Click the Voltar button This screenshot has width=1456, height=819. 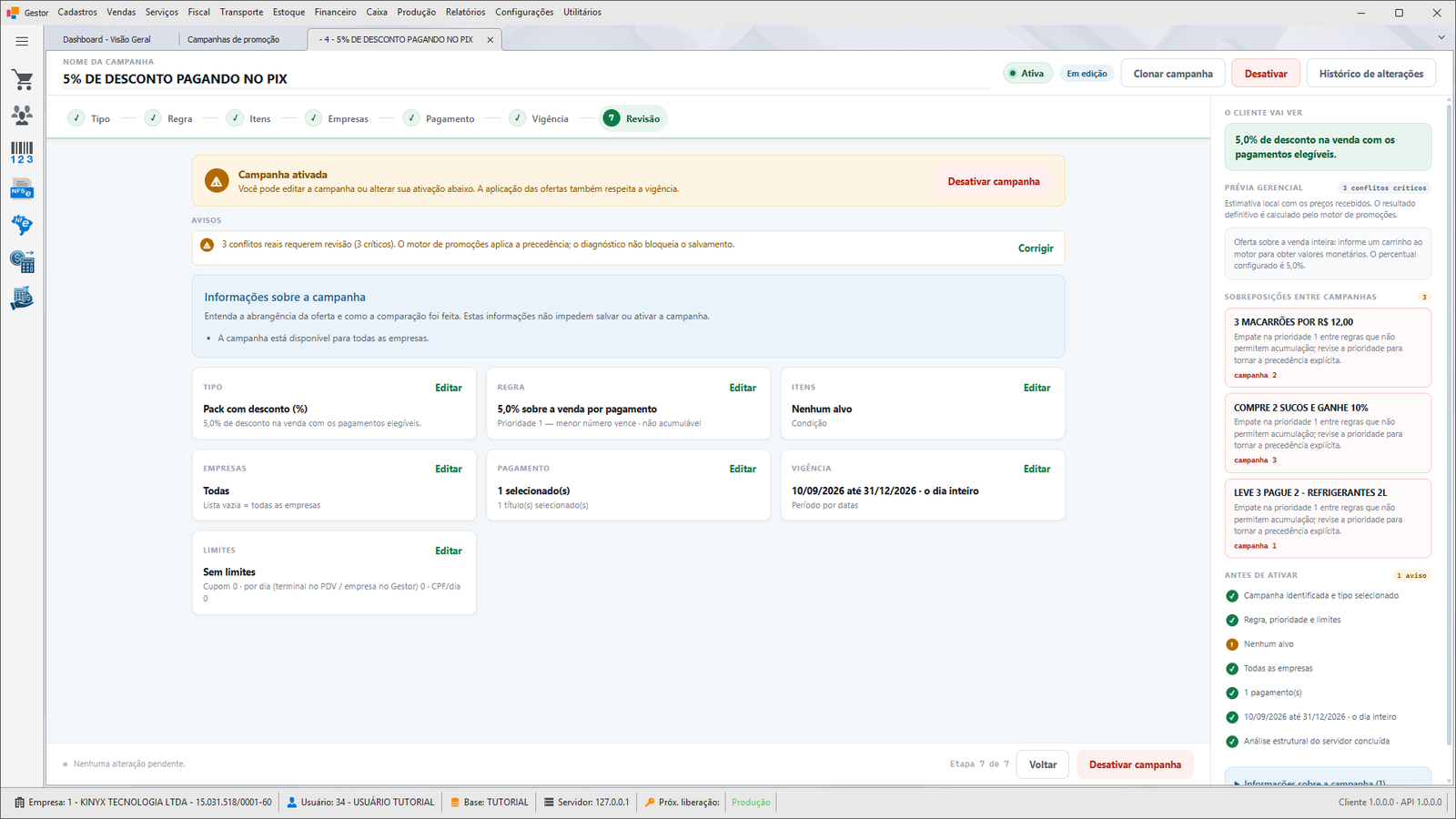point(1043,765)
